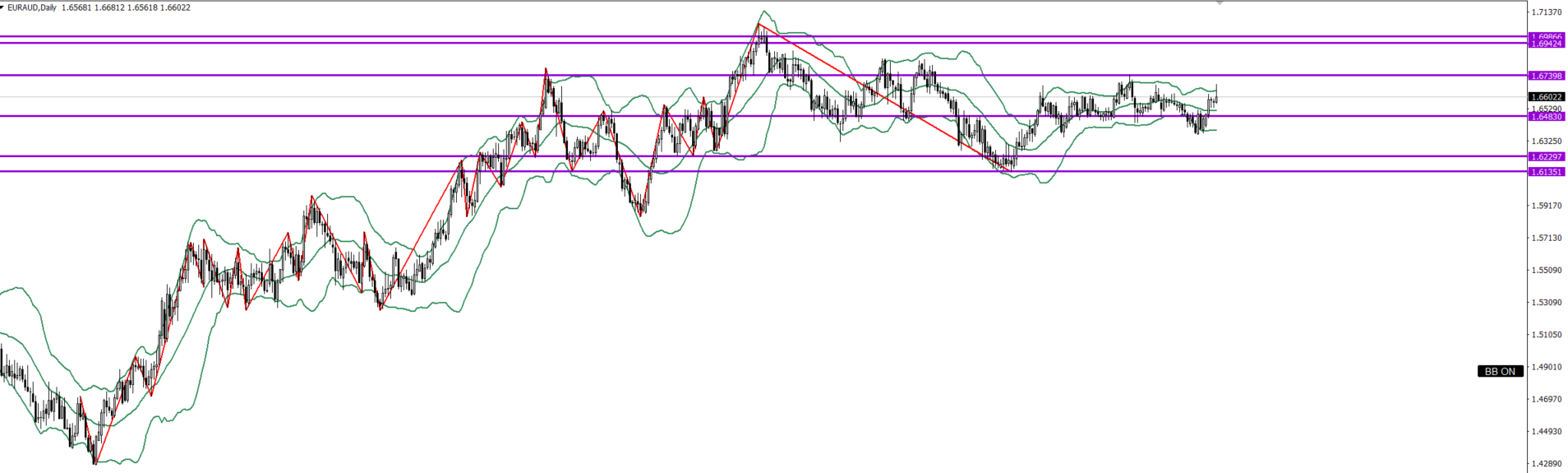1568x473 pixels.
Task: Select the long descending red trendline
Action: pyautogui.click(x=883, y=97)
